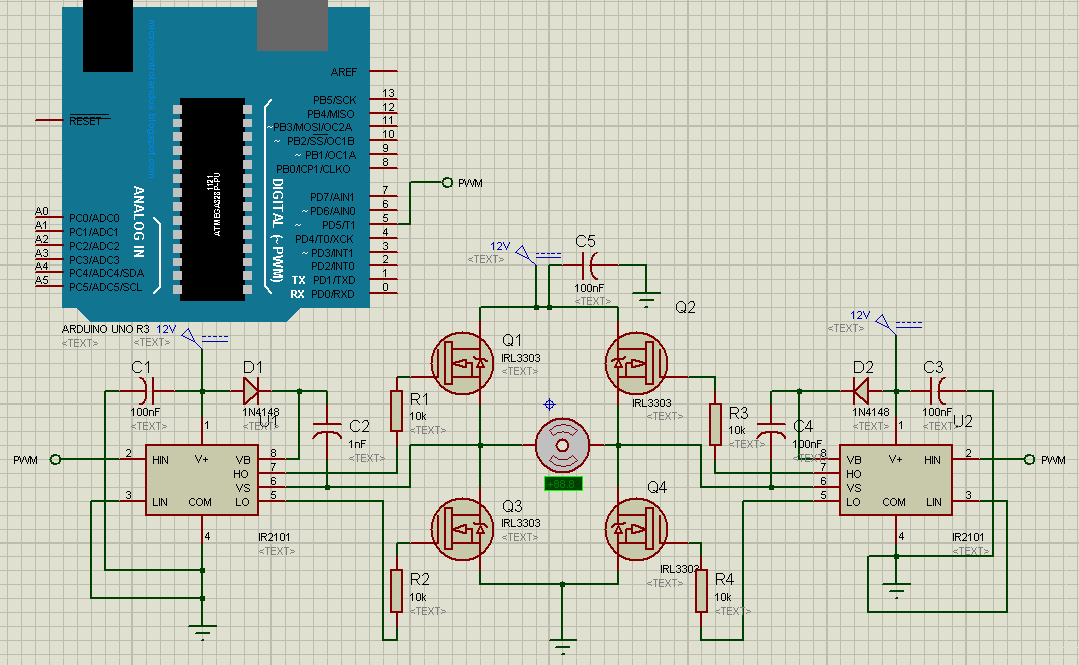Screen dimensions: 1079x665
Task: Select resistor R4 10k
Action: point(701,591)
